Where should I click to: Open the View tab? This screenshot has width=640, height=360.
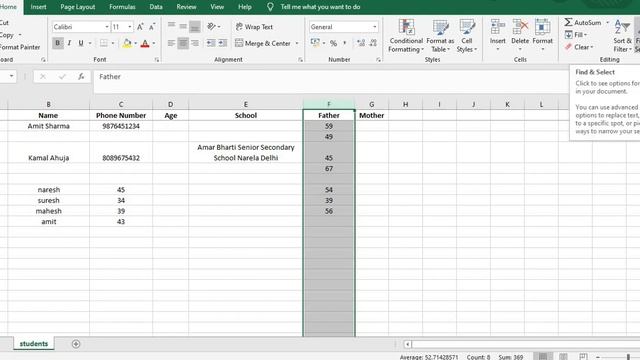coord(217,7)
